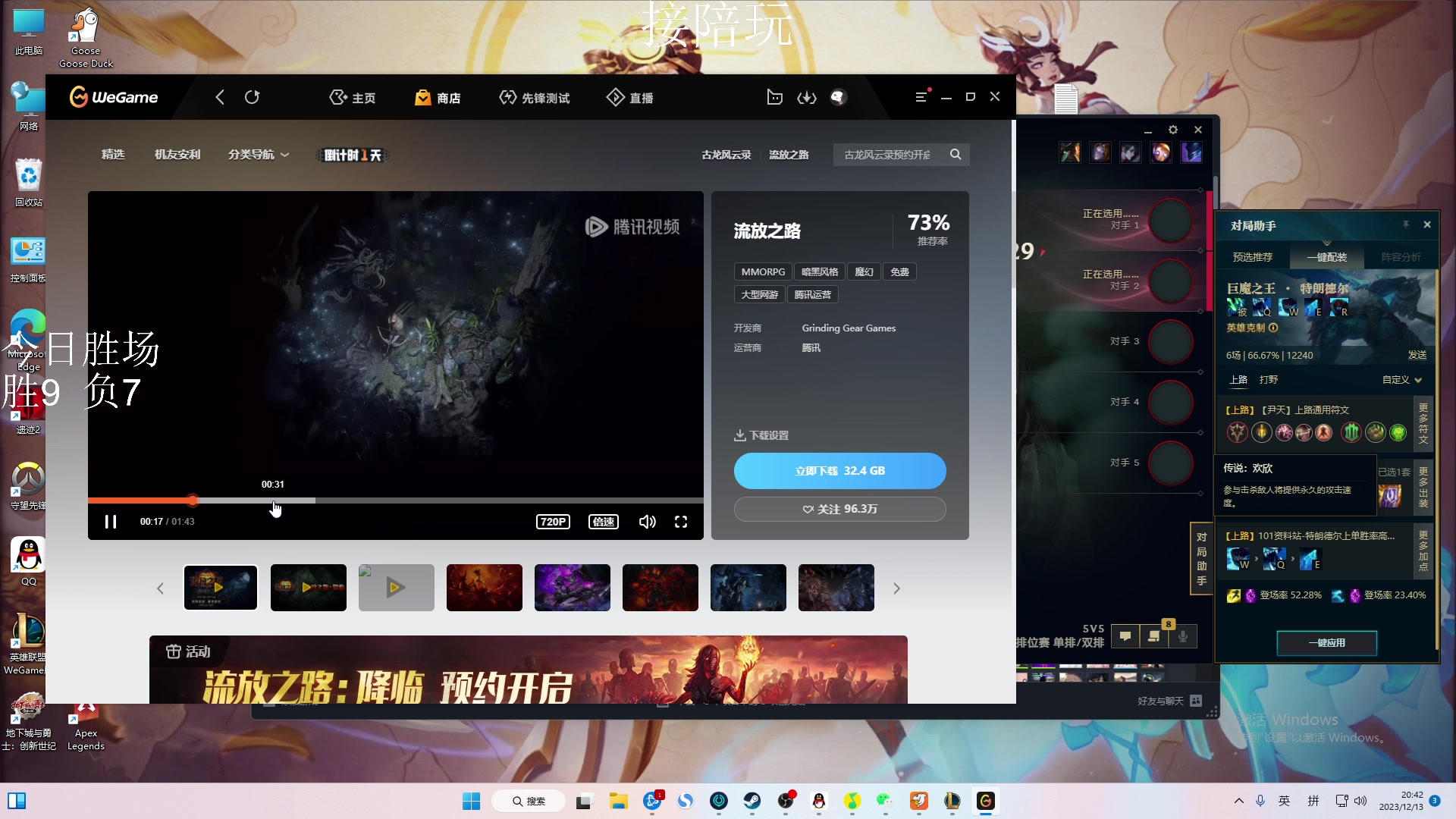Click the 免费 tag
Image resolution: width=1456 pixels, height=819 pixels.
pos(899,272)
